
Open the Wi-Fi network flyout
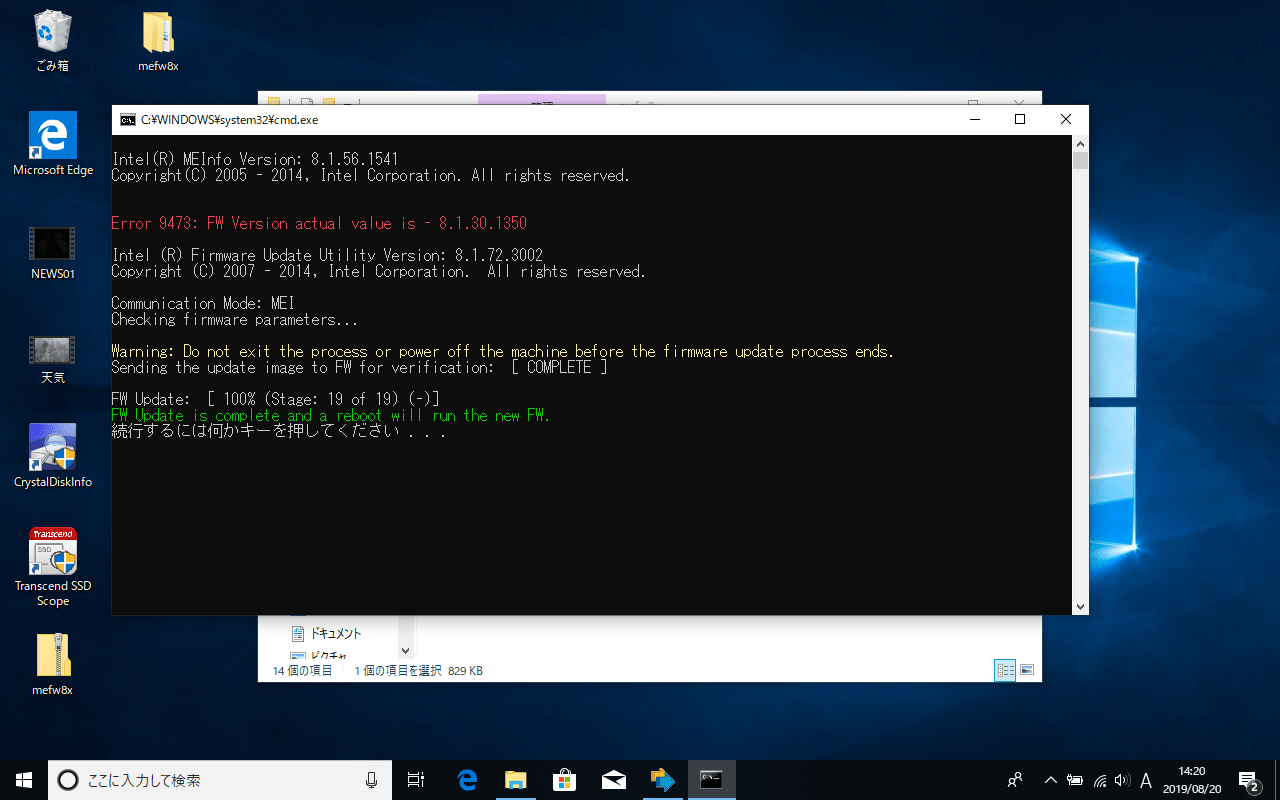coord(1100,780)
